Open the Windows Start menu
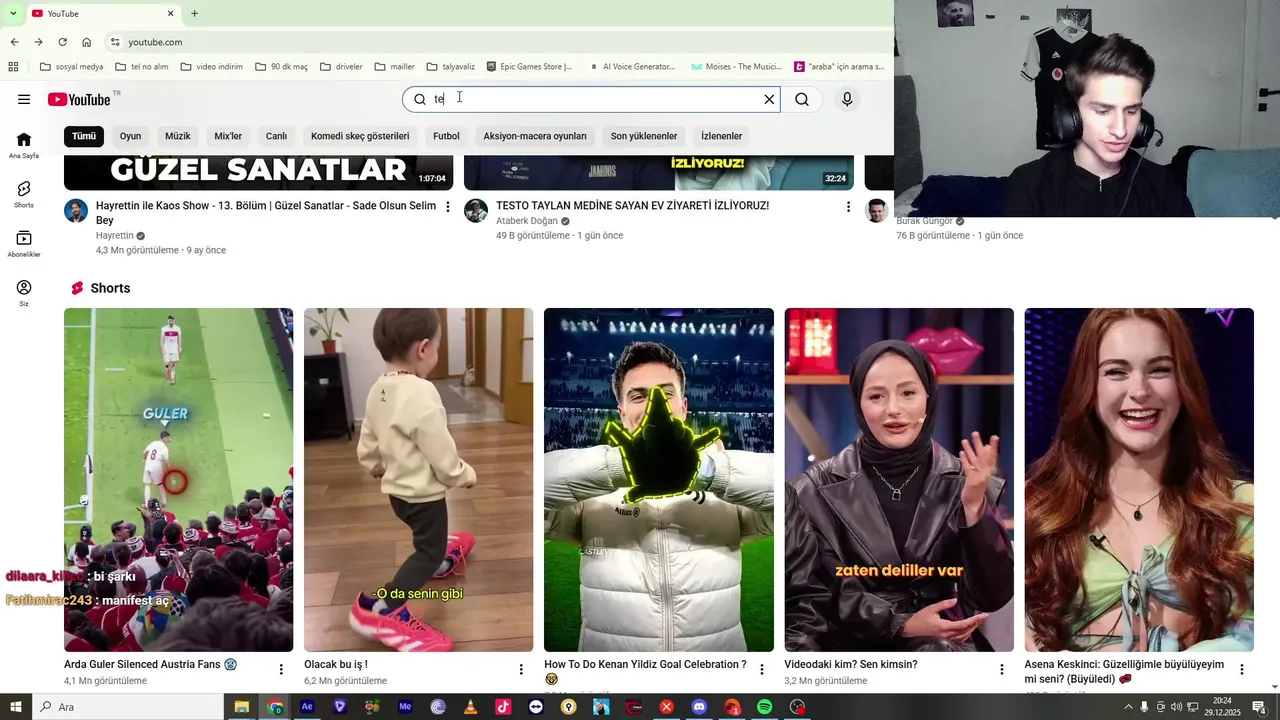 [15, 707]
